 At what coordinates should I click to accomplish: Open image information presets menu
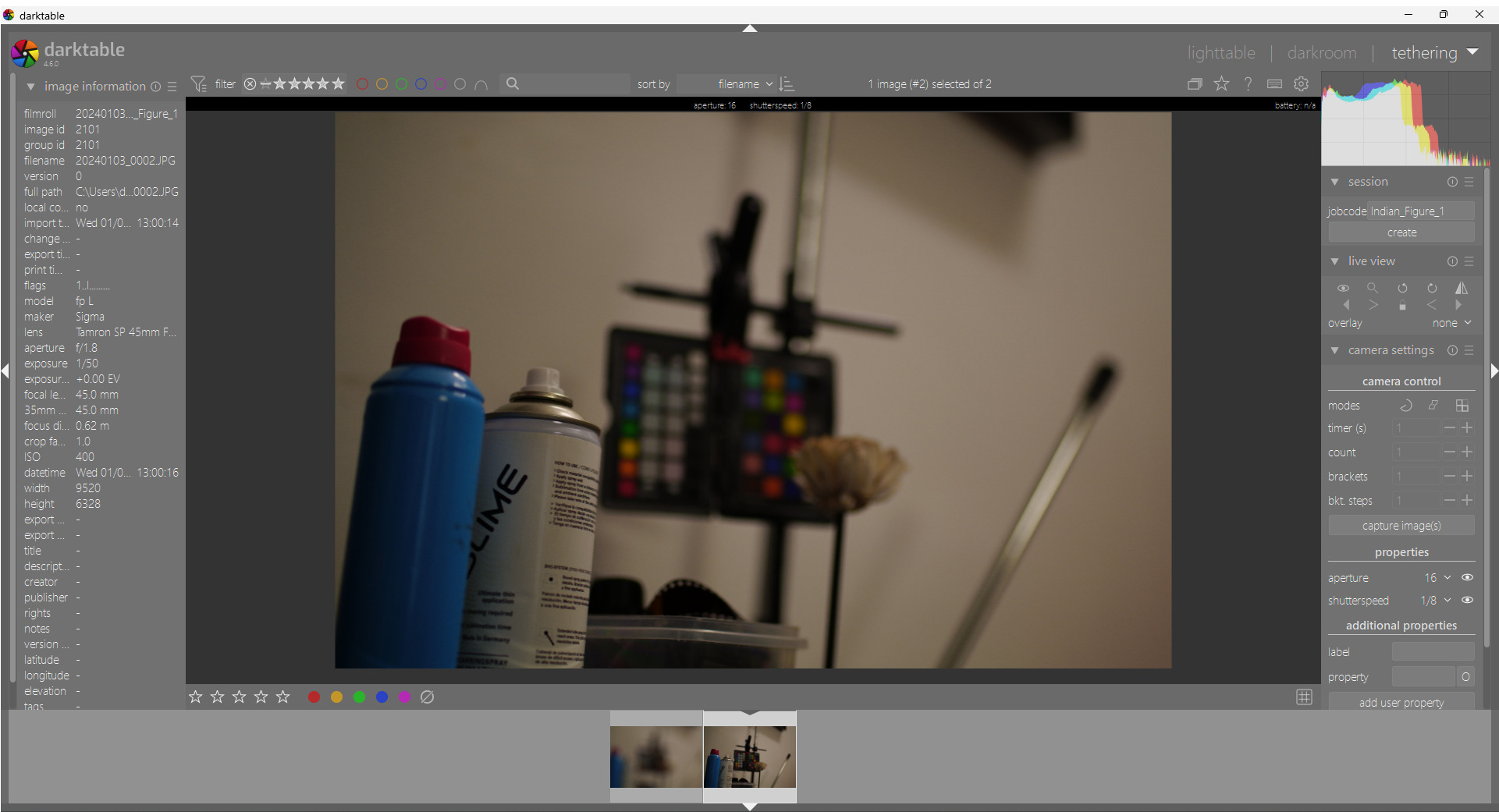172,87
